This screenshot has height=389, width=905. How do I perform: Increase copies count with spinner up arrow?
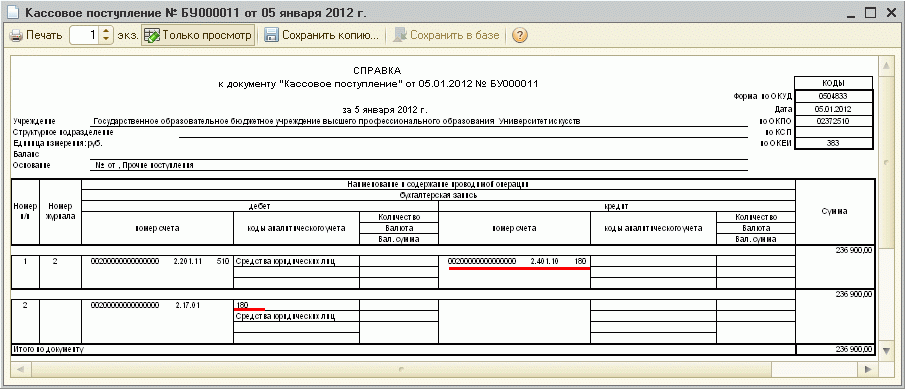pos(106,31)
